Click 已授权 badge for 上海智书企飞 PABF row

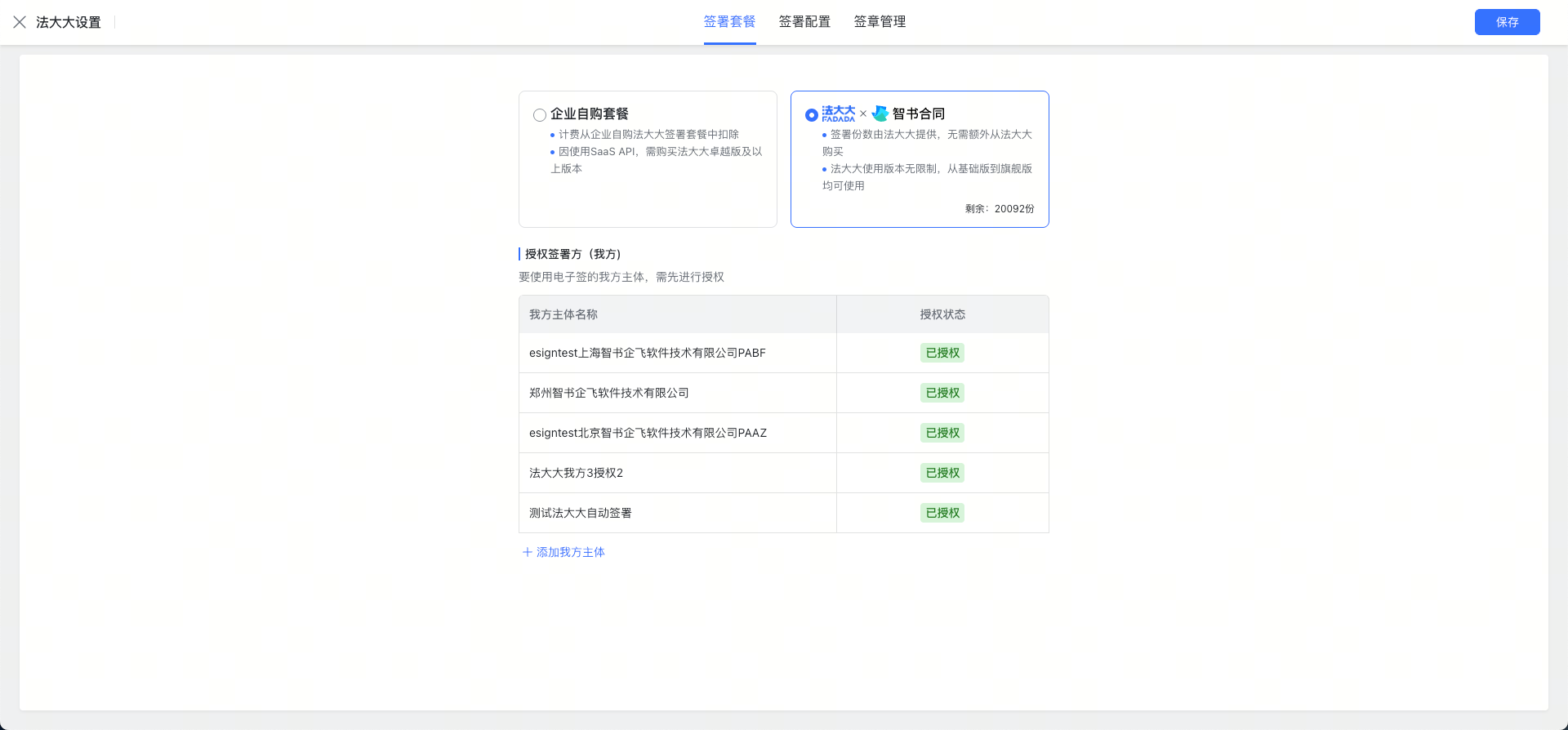coord(942,353)
